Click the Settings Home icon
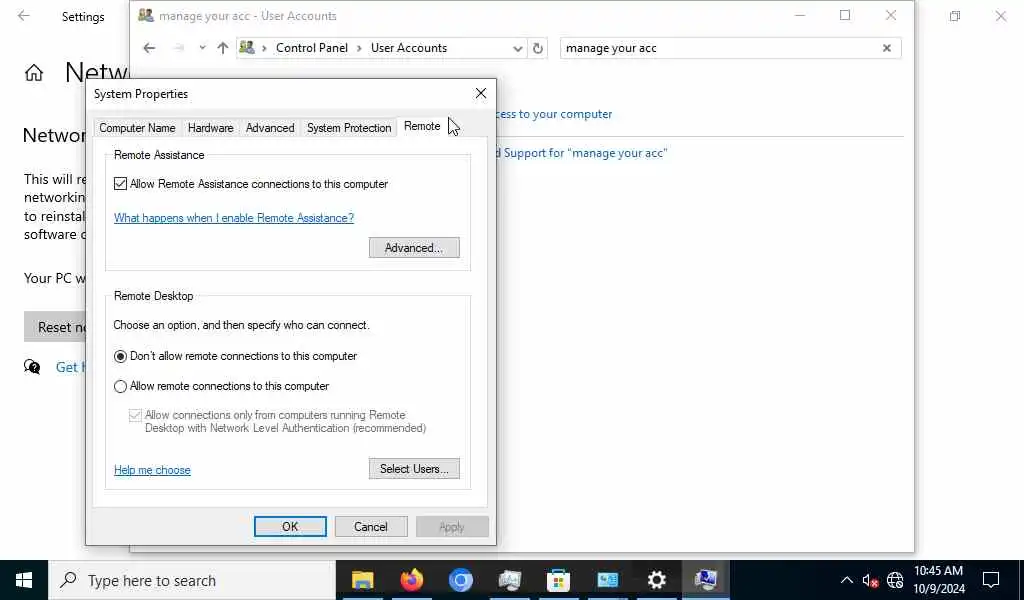The width and height of the screenshot is (1024, 600). tap(34, 72)
